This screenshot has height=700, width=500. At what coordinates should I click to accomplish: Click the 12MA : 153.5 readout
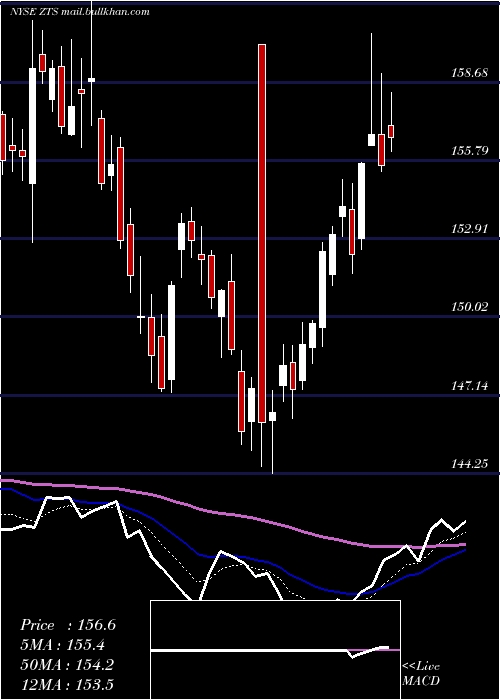coord(67,684)
